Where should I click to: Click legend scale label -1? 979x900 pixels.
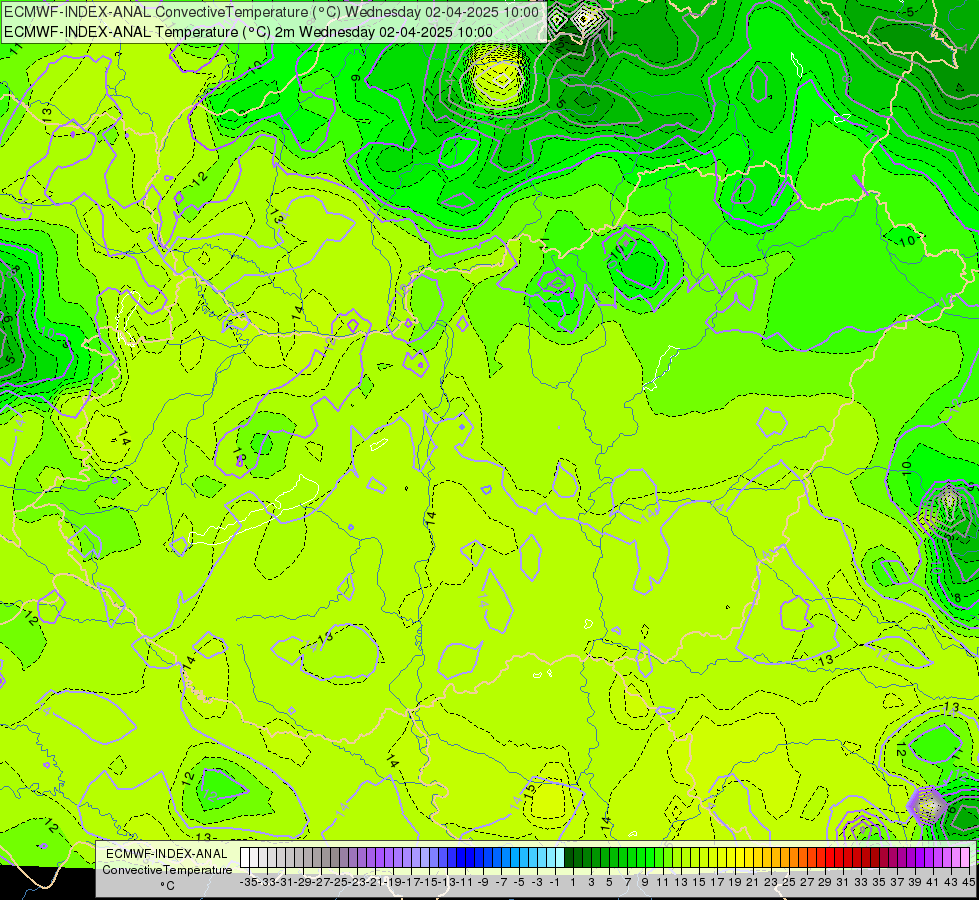coord(554,882)
